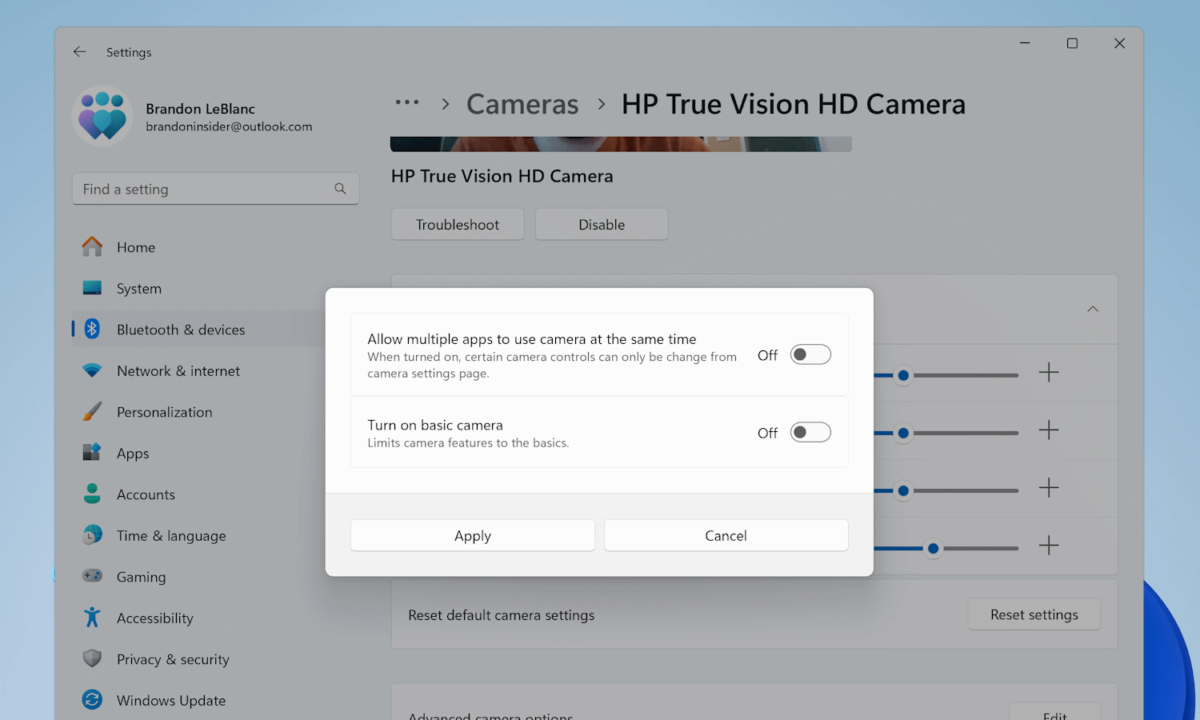Open the breadcrumb overflow ellipsis menu
This screenshot has width=1200, height=720.
407,103
